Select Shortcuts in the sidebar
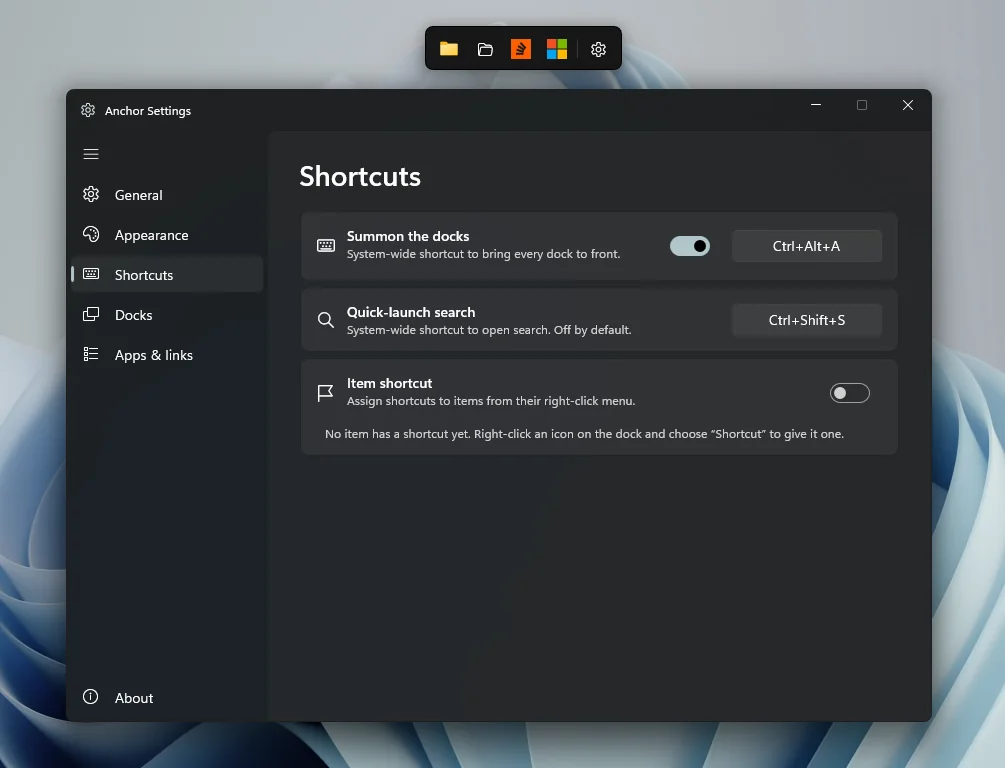Image resolution: width=1005 pixels, height=768 pixels. click(167, 275)
